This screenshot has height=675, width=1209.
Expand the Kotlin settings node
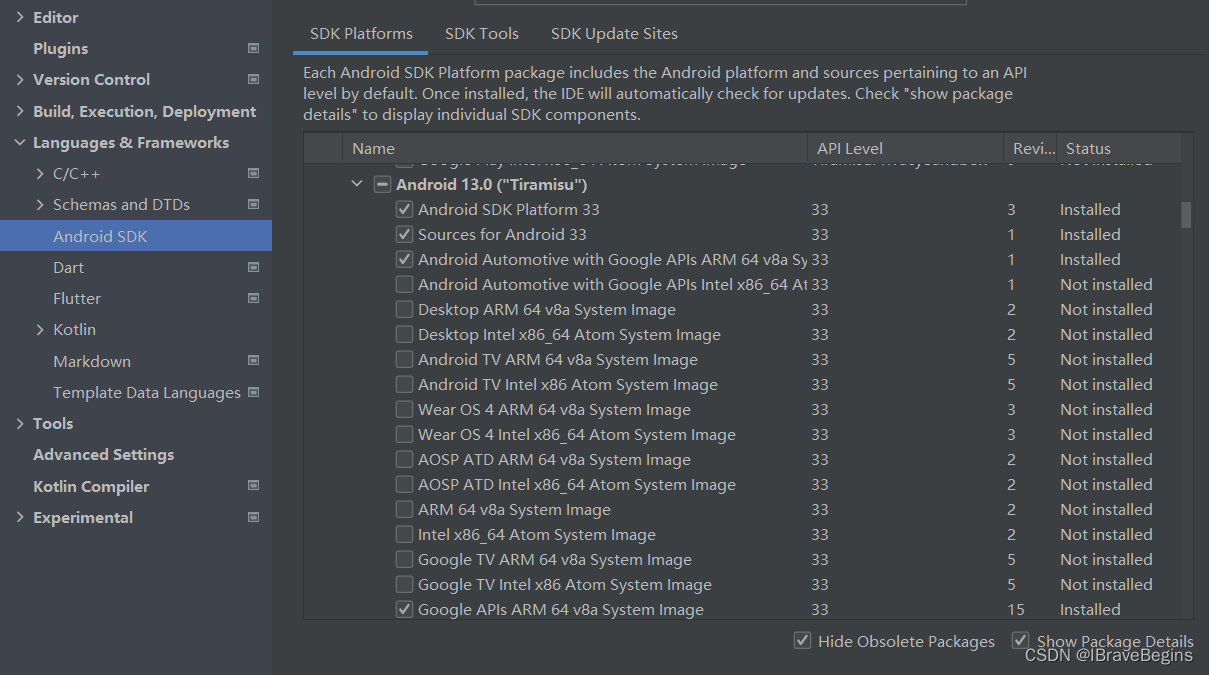coord(40,330)
